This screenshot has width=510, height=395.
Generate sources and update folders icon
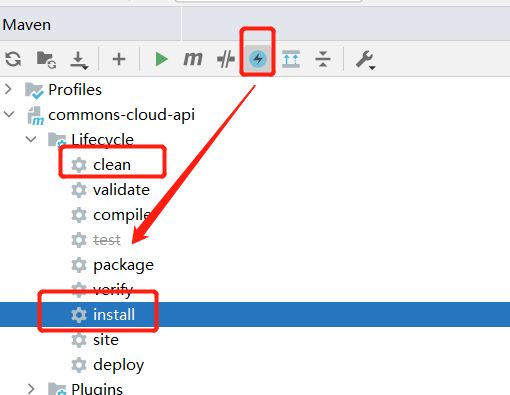pos(46,60)
